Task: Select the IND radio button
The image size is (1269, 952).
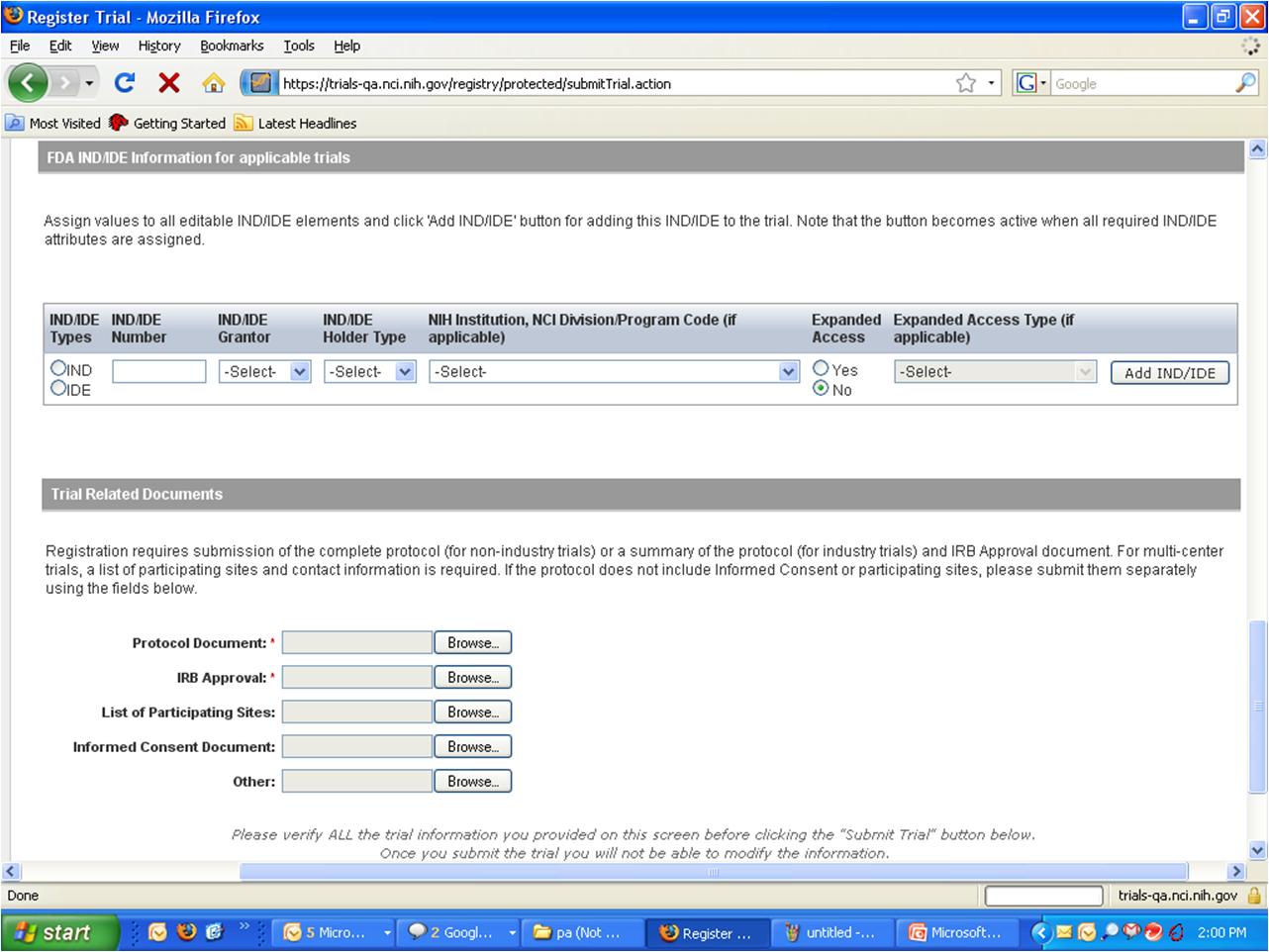Action: pyautogui.click(x=58, y=368)
